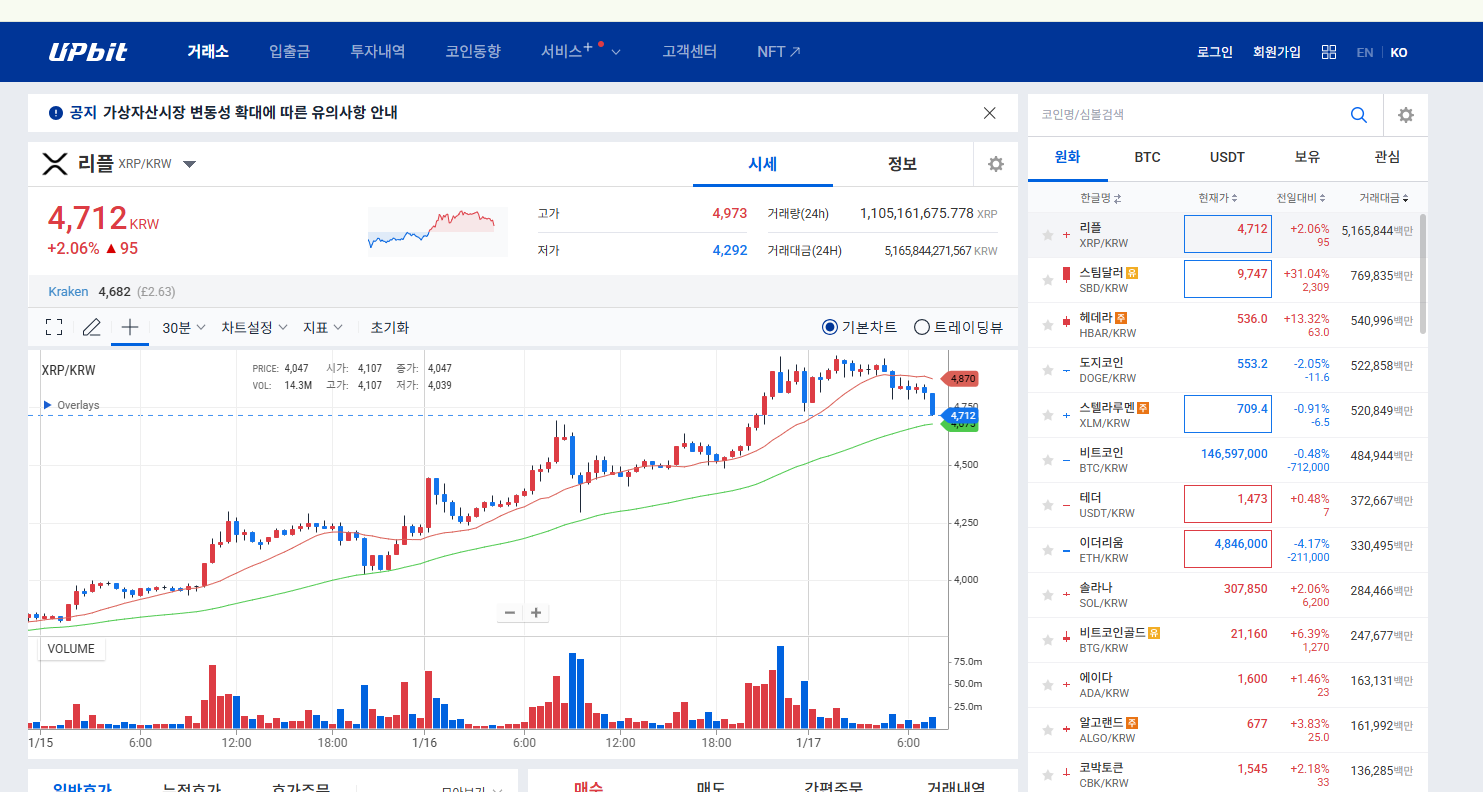Open the 지표 indicators dropdown
This screenshot has width=1483, height=792.
click(x=323, y=327)
